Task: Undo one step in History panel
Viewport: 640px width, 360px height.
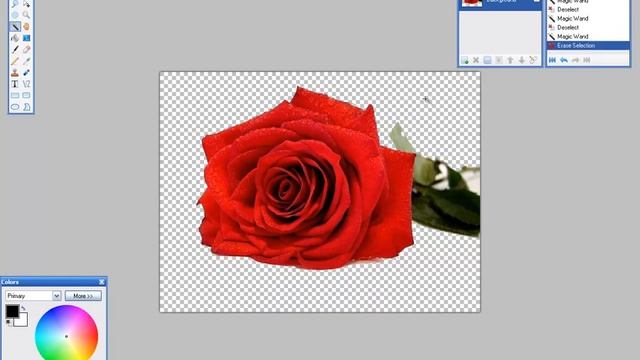Action: point(564,60)
